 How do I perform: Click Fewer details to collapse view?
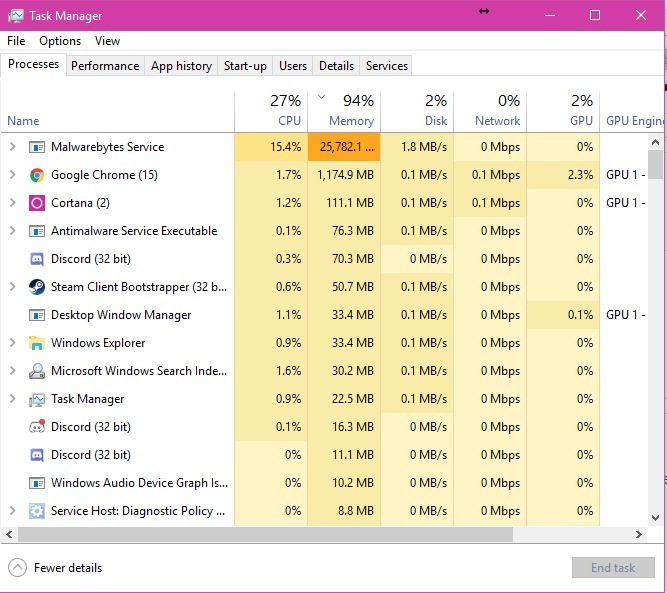pos(55,567)
